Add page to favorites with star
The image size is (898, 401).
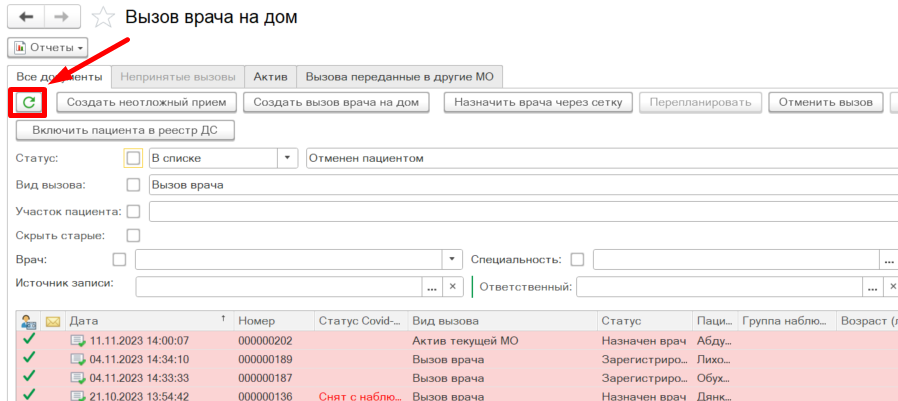[x=102, y=18]
